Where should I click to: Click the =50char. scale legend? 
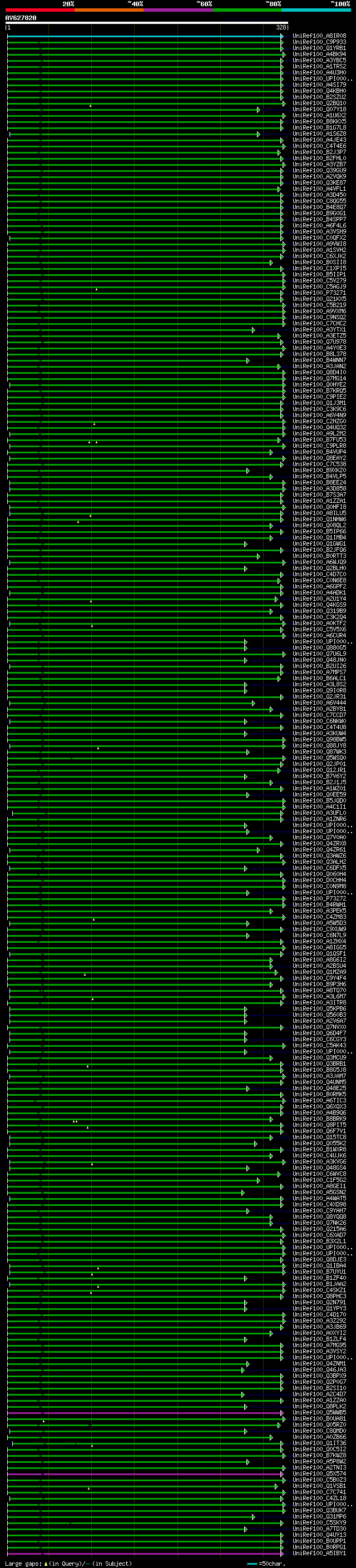tap(266, 1563)
